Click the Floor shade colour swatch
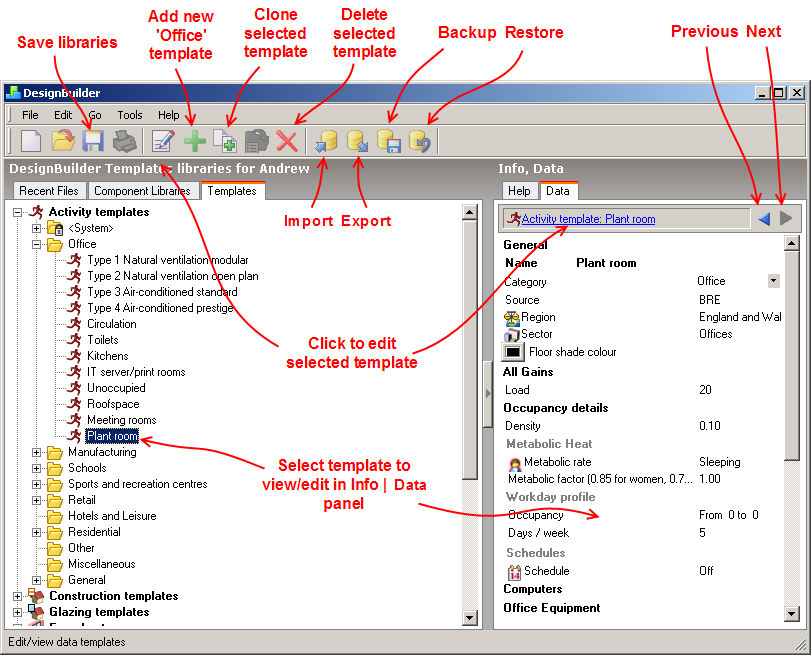This screenshot has height=655, width=811. tap(513, 352)
